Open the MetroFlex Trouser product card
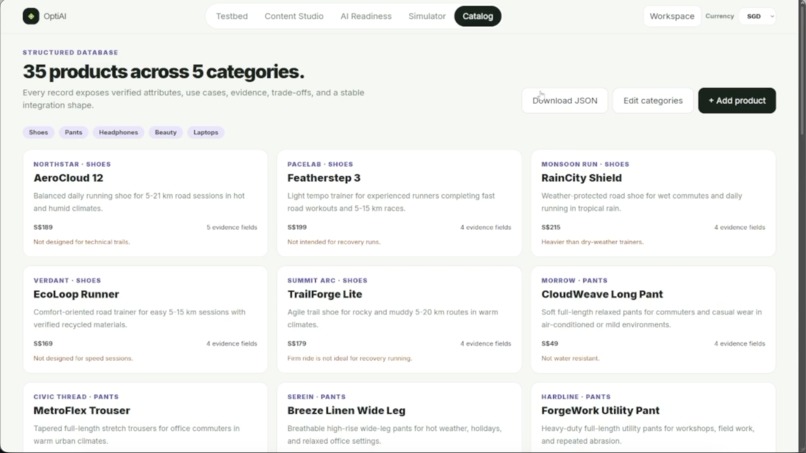The width and height of the screenshot is (806, 453). (x=145, y=418)
